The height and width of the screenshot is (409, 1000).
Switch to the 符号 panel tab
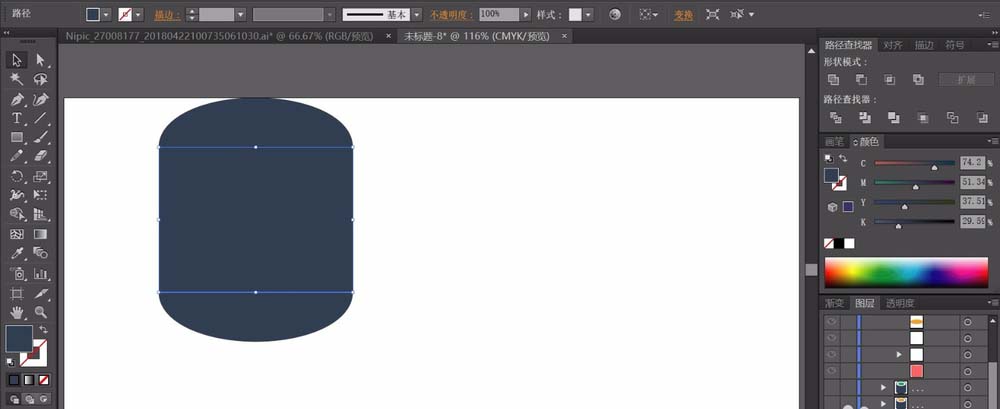click(954, 45)
